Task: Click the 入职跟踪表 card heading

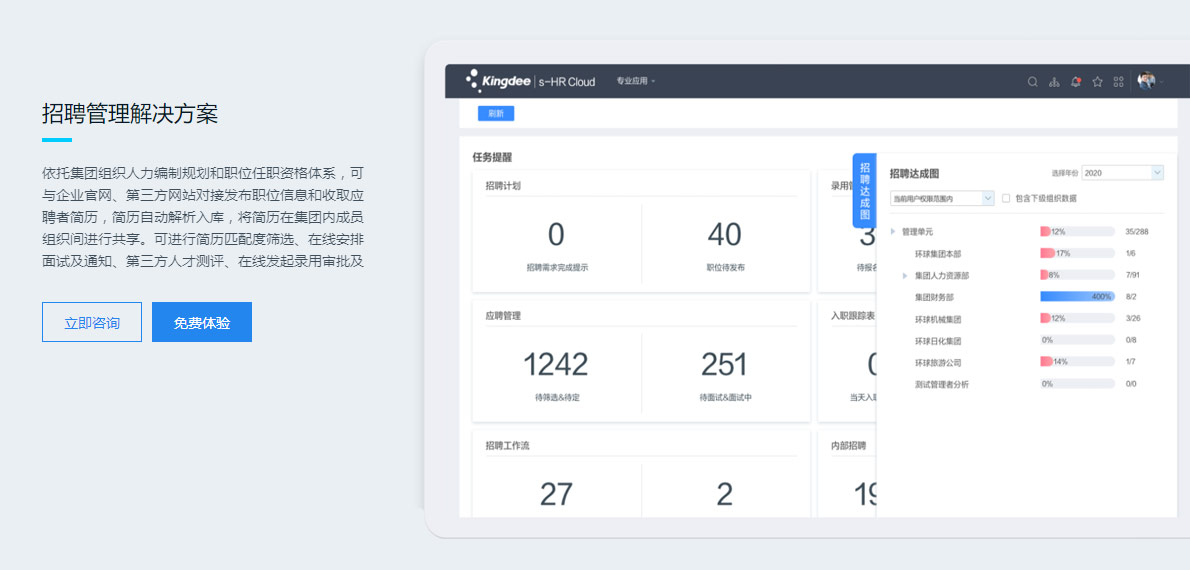Action: pyautogui.click(x=852, y=315)
